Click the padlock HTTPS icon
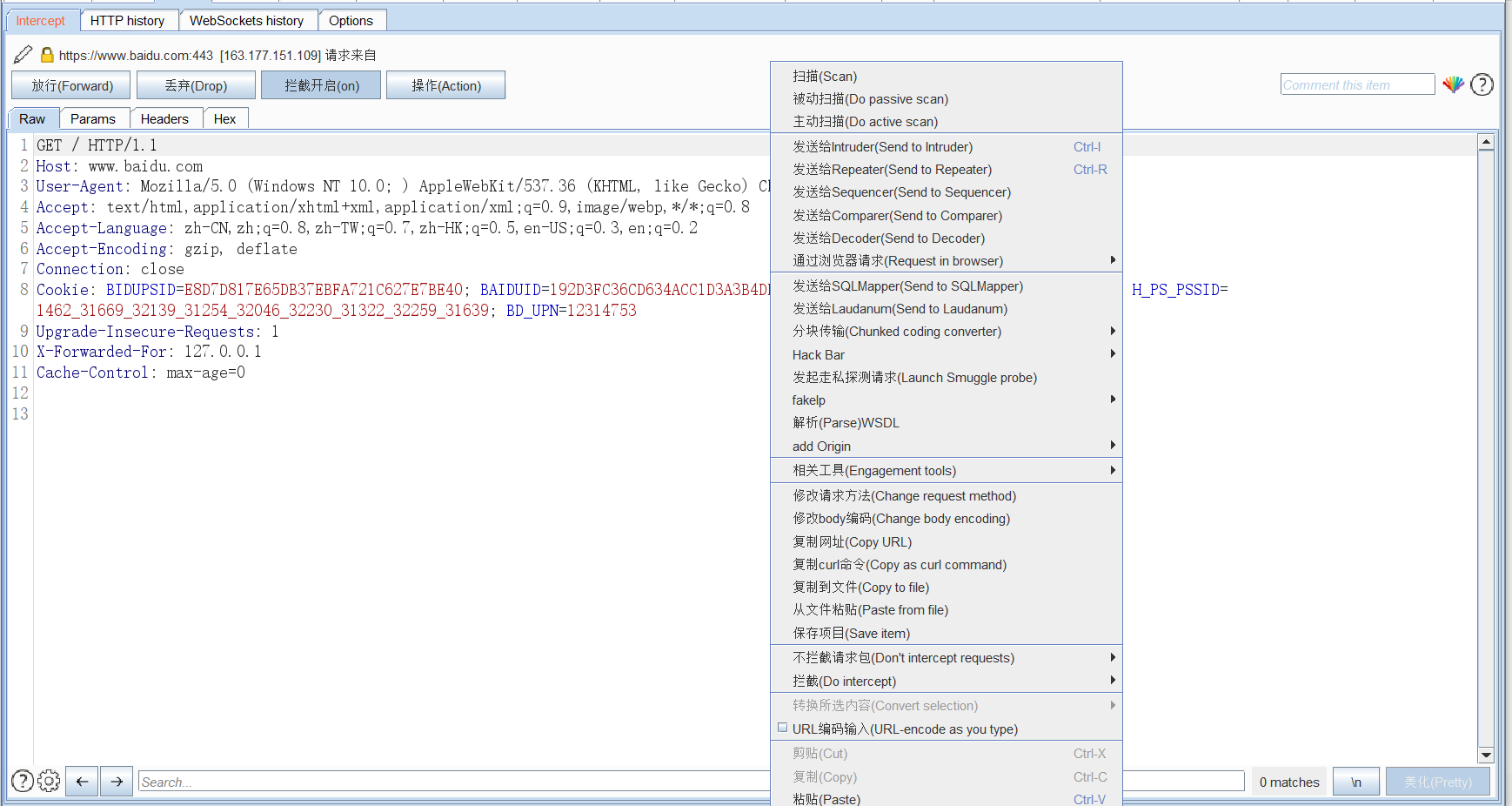This screenshot has width=1512, height=806. pyautogui.click(x=47, y=55)
